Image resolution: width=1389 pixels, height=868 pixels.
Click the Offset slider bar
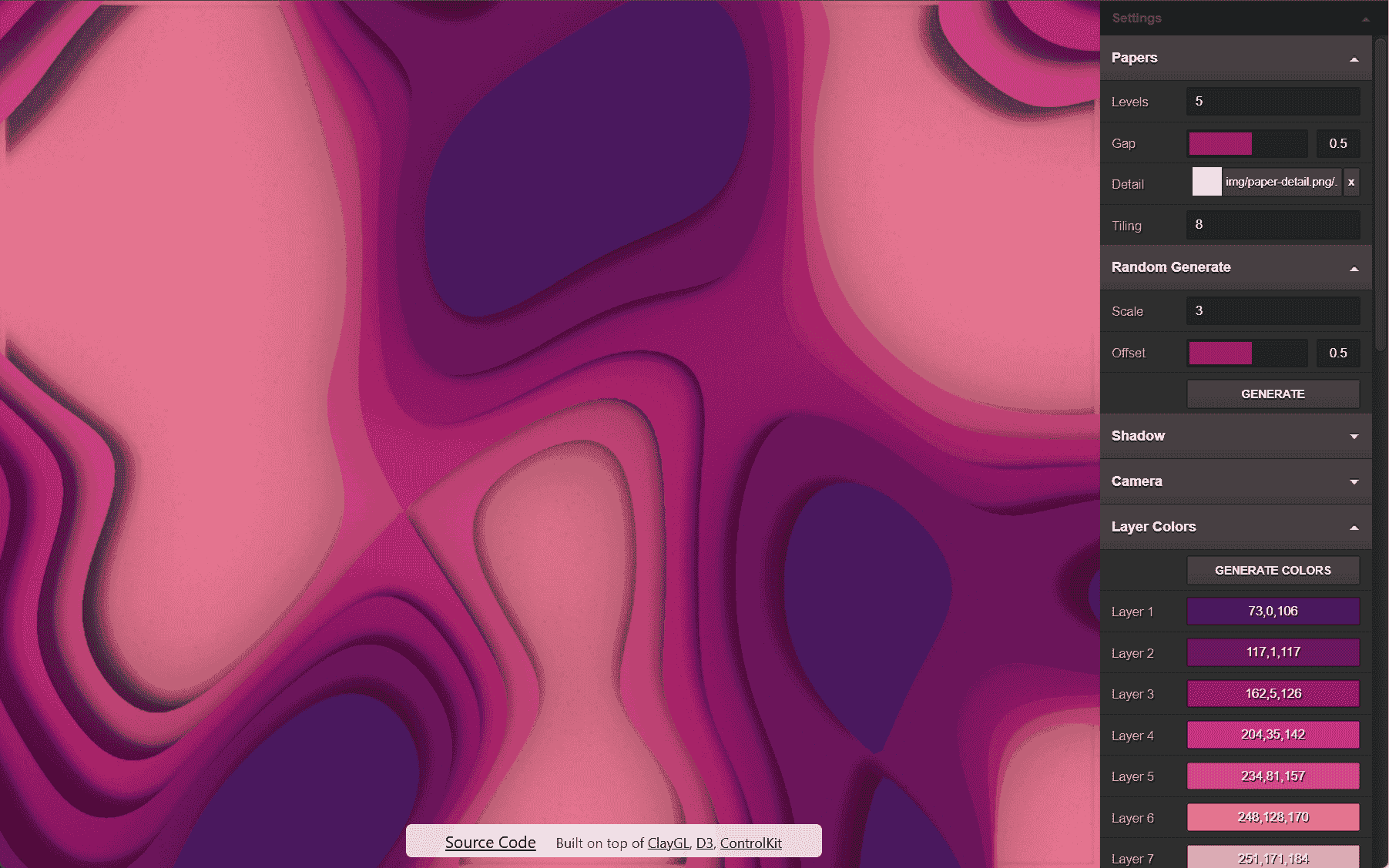pos(1247,354)
